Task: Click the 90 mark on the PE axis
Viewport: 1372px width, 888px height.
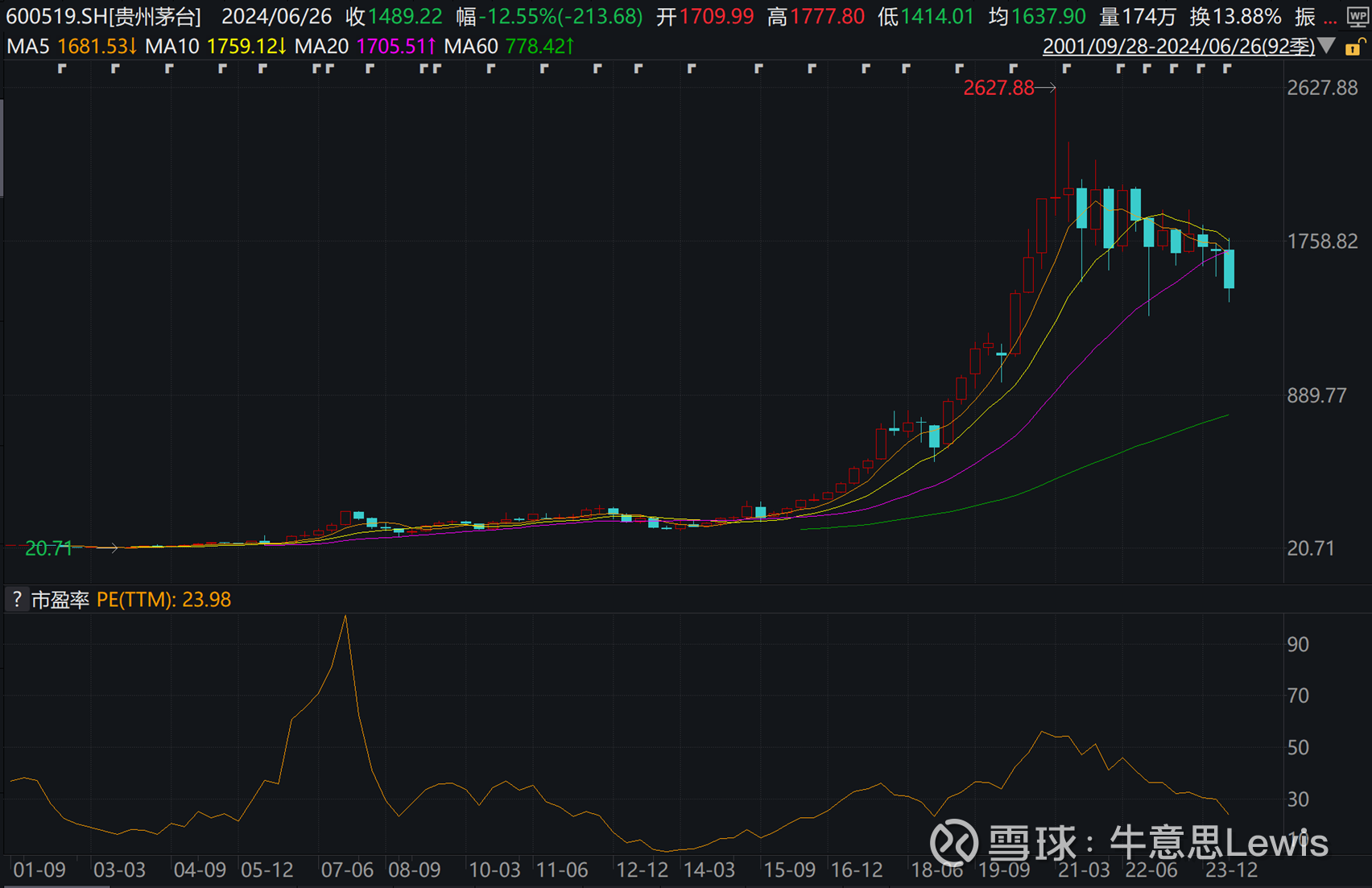Action: [1298, 644]
